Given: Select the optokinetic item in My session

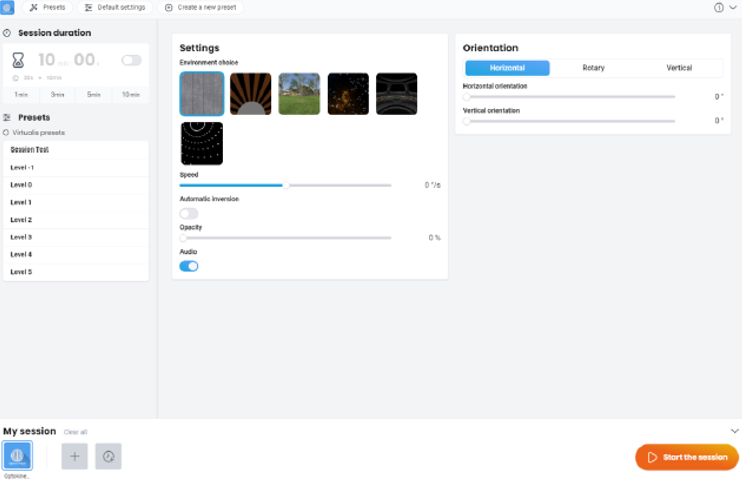Looking at the screenshot, I should click(x=17, y=456).
